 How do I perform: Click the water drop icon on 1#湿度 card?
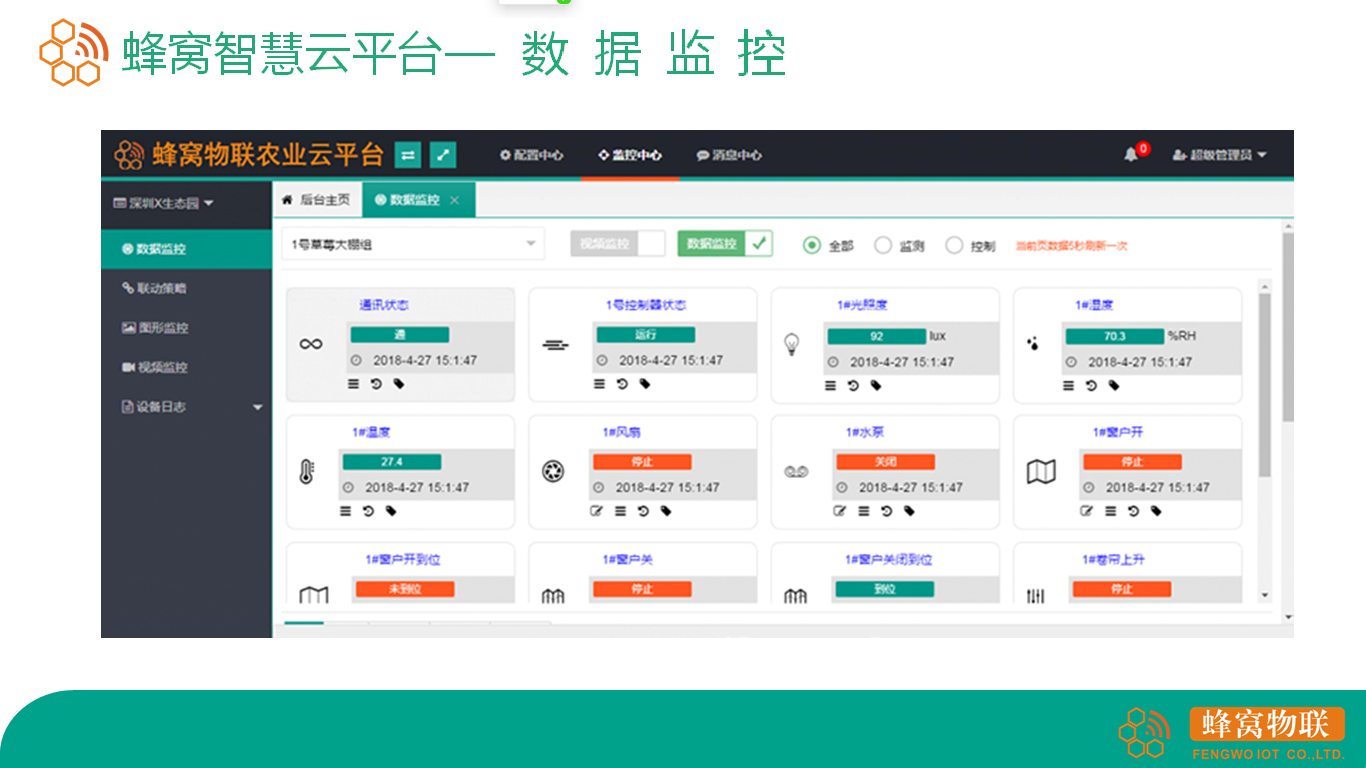(x=1033, y=343)
